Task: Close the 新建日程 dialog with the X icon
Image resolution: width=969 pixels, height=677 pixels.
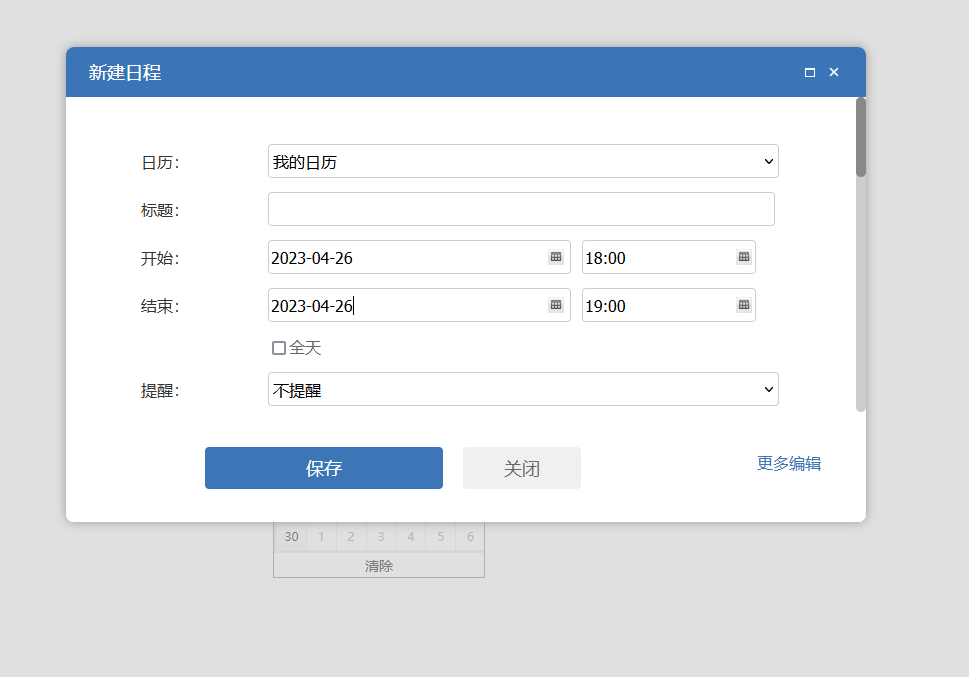Action: [x=834, y=72]
